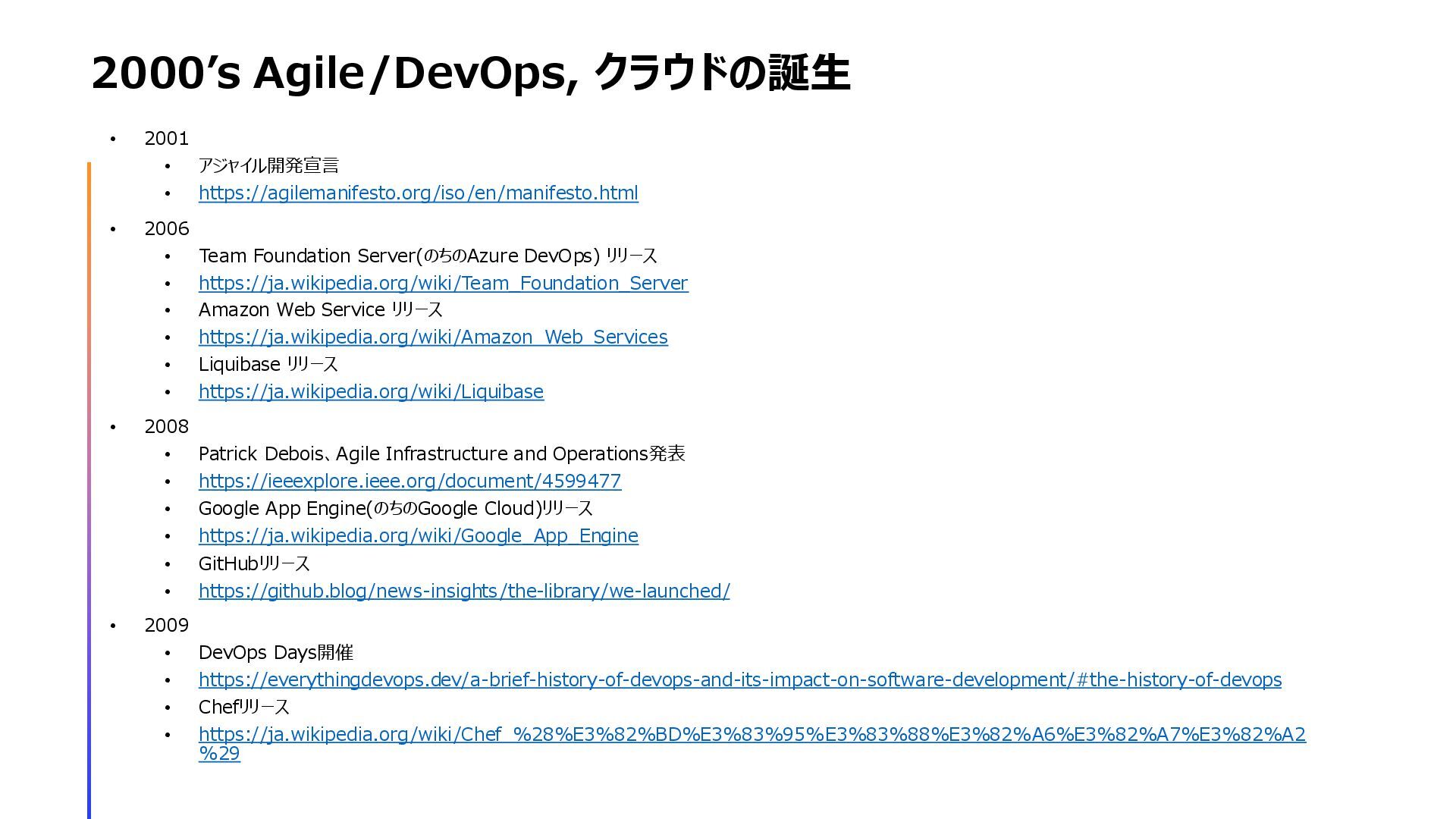Screen dimensions: 1456x819
Task: Click the '2001' year heading
Action: (166, 139)
